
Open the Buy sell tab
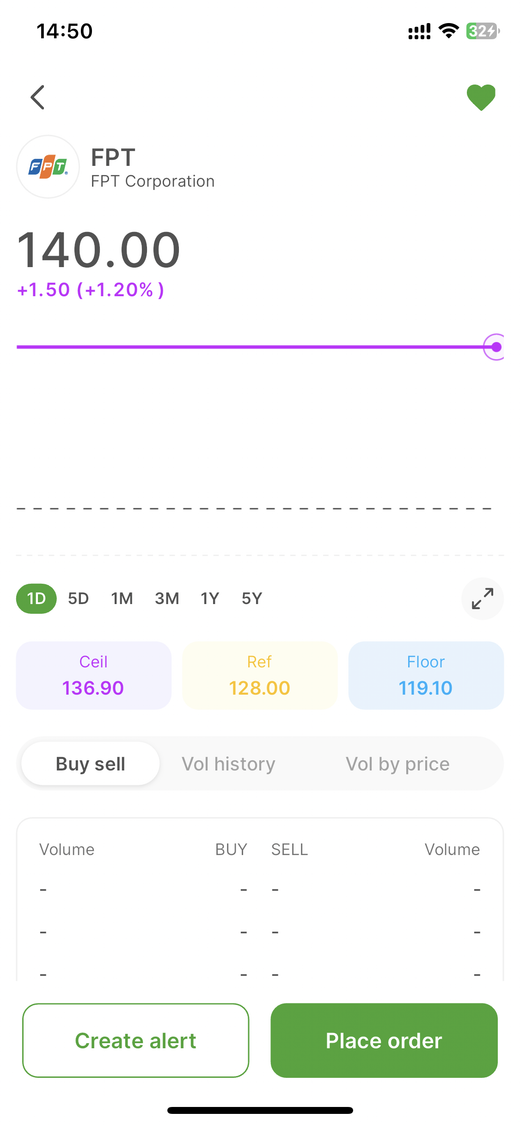[x=90, y=763]
